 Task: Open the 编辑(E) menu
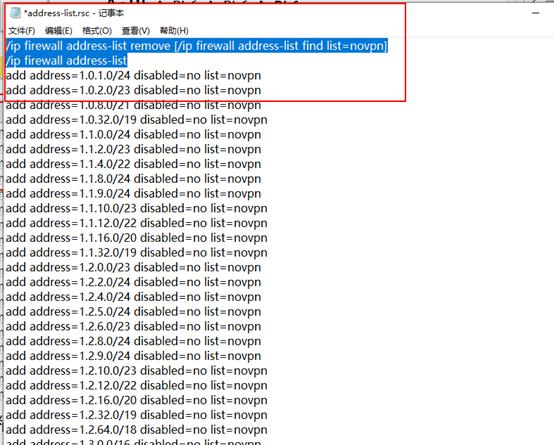point(59,31)
